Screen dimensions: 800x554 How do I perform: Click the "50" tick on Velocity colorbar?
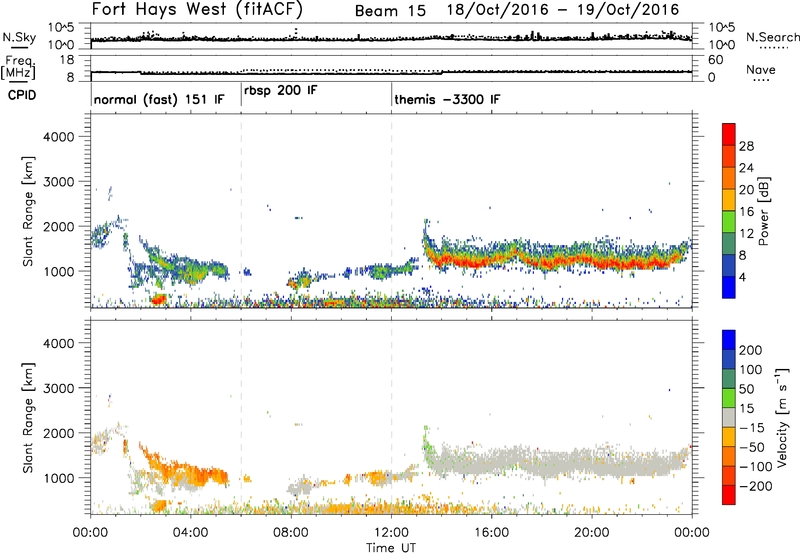(x=746, y=389)
